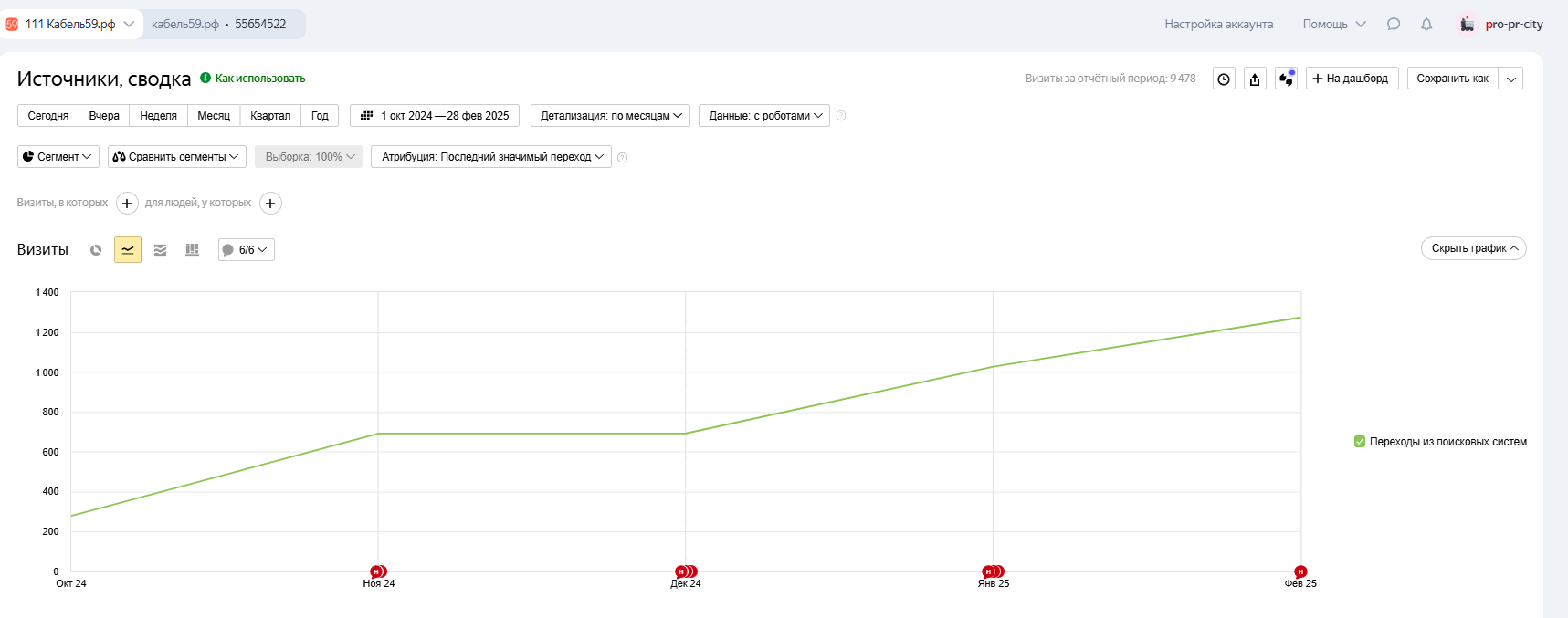Open the 'Детализация: по месяцам' dropdown
Image resolution: width=1568 pixels, height=618 pixels.
610,116
